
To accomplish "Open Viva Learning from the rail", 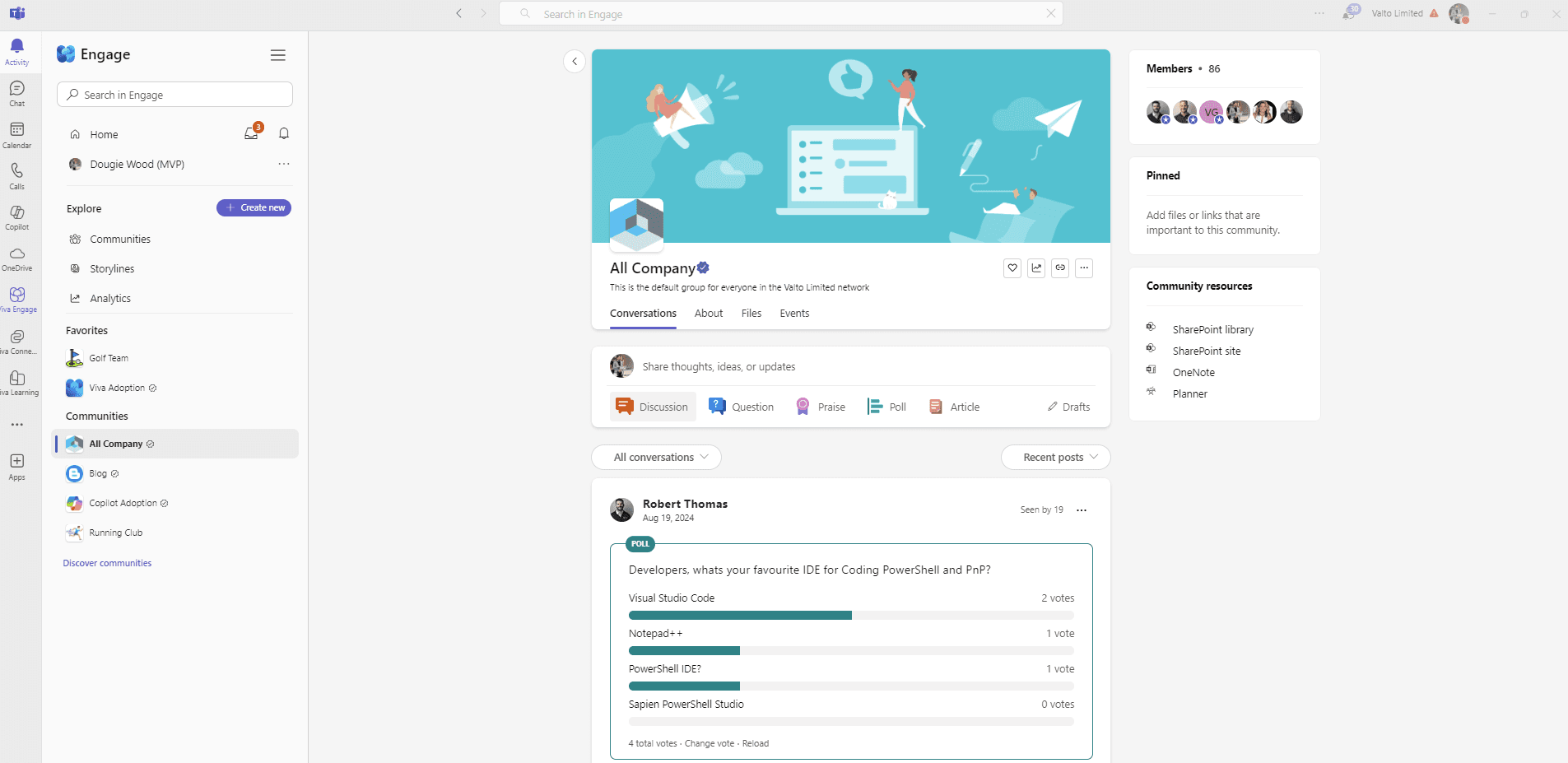I will point(16,383).
